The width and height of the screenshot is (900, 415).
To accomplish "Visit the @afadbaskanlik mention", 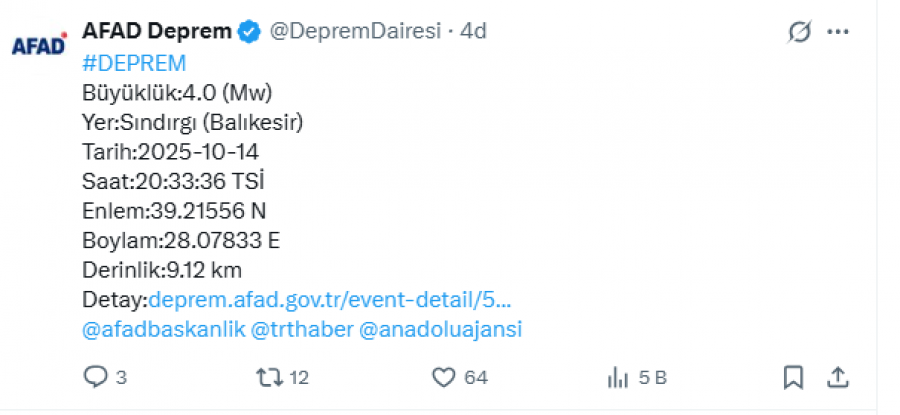I will (163, 329).
